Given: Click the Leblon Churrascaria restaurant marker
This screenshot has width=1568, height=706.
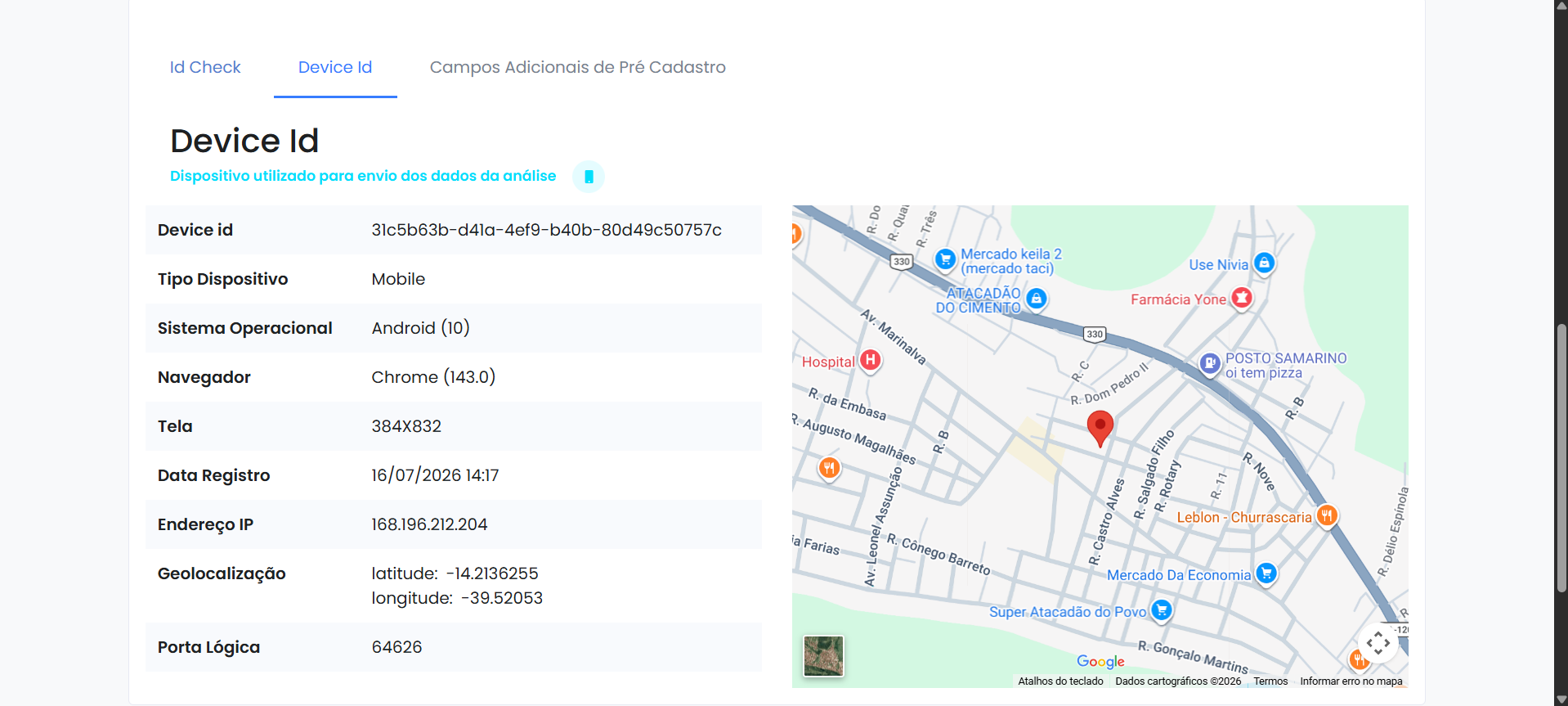Looking at the screenshot, I should 1327,516.
